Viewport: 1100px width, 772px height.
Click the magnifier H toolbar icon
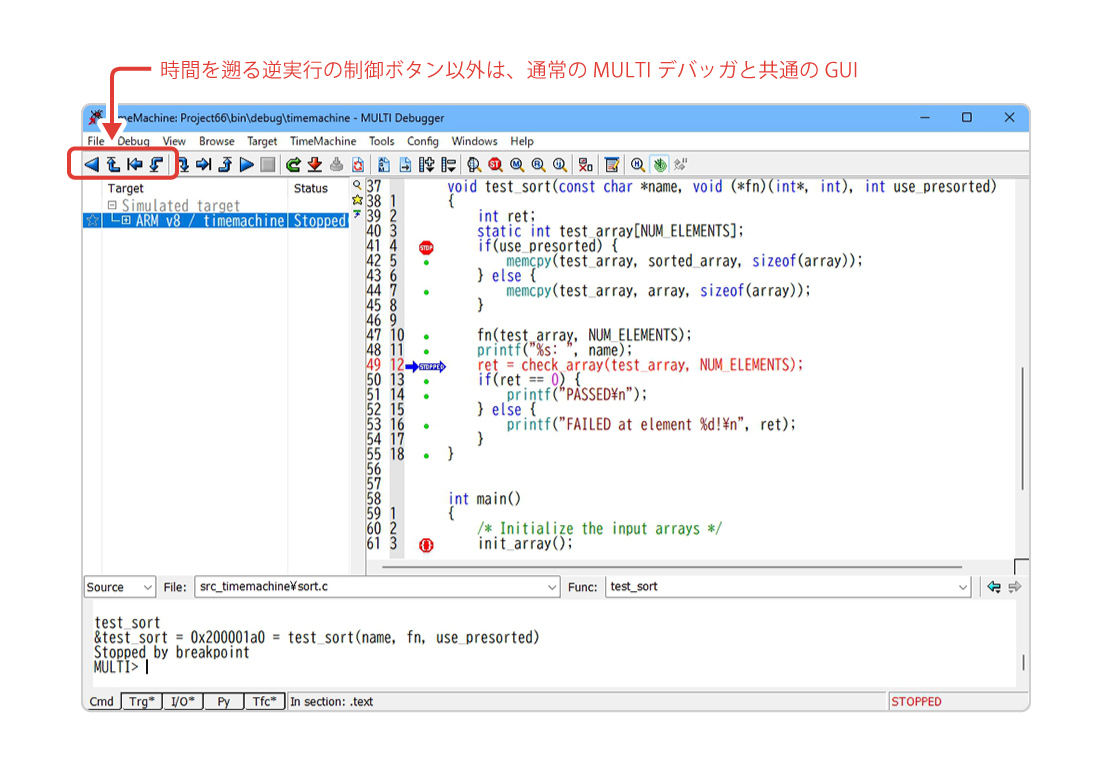[637, 164]
